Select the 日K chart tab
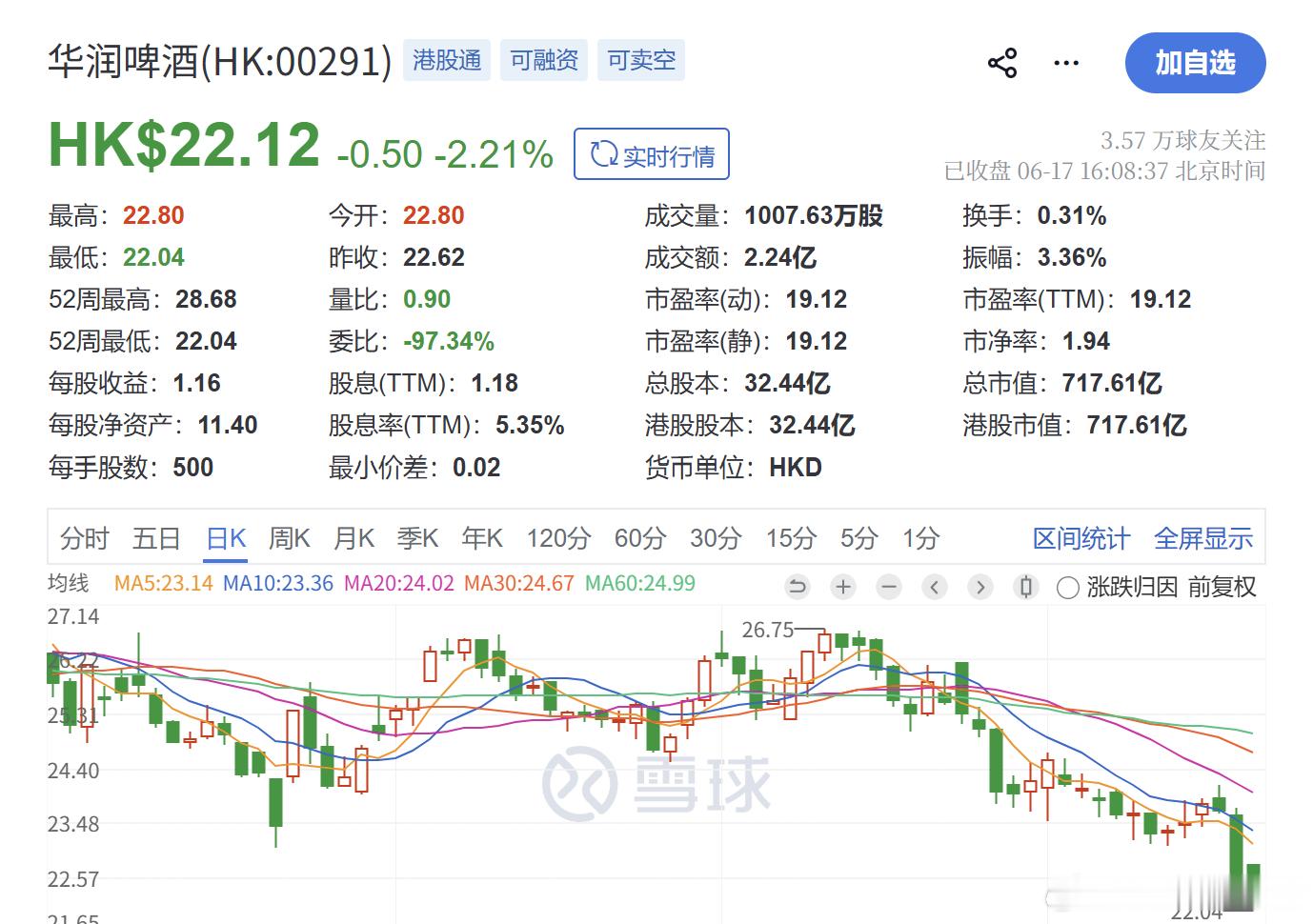The width and height of the screenshot is (1313, 924). tap(227, 538)
